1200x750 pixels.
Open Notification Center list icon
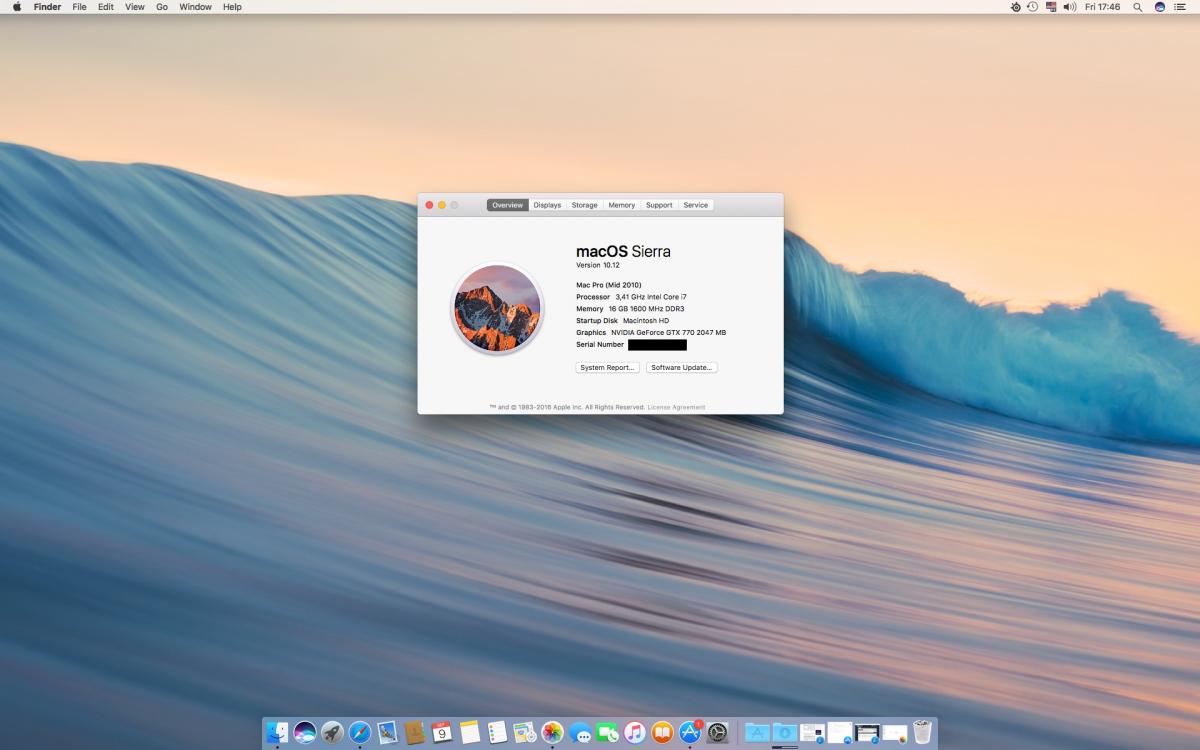tap(1180, 7)
